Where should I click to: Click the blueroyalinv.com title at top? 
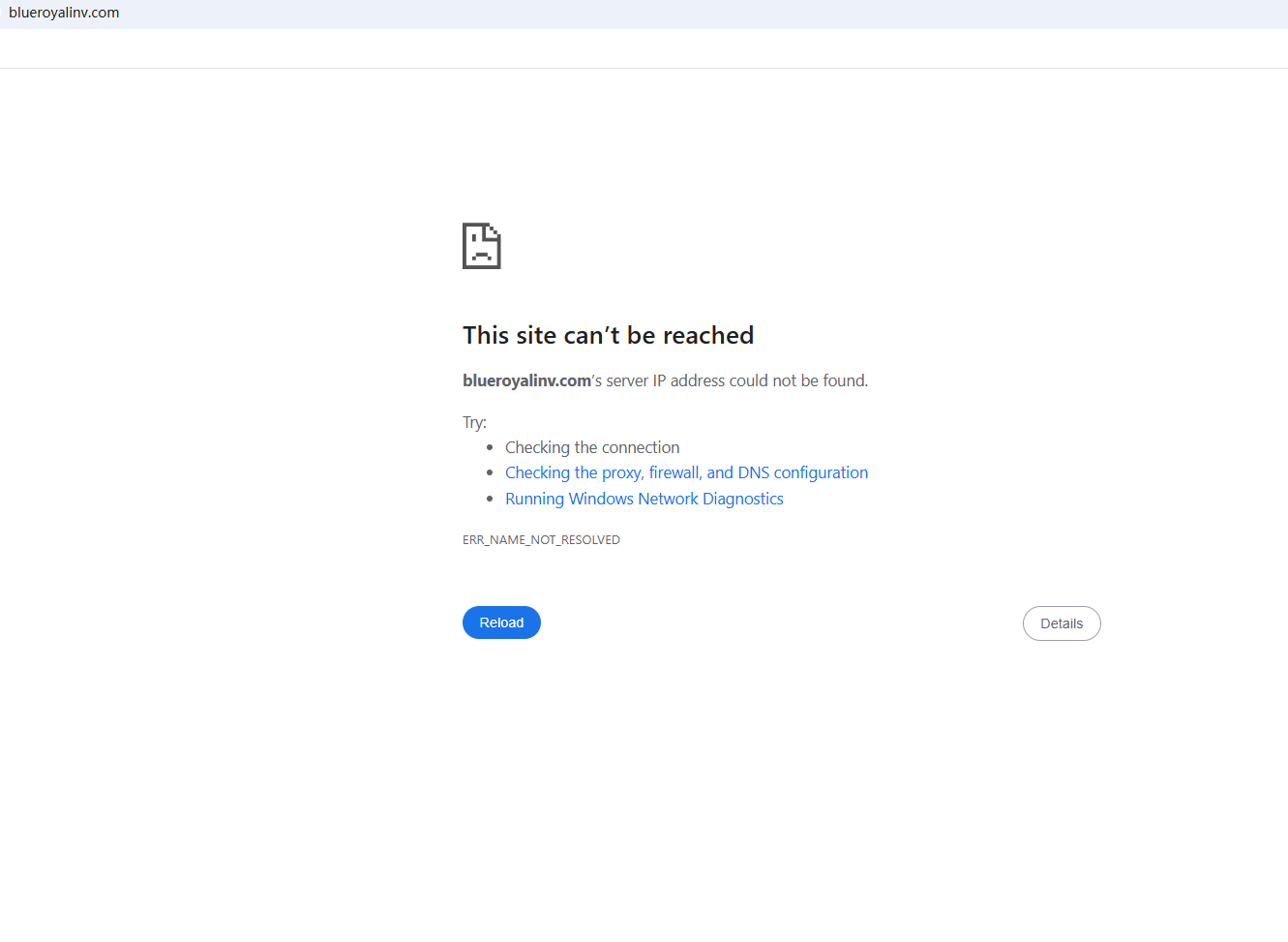coord(64,13)
